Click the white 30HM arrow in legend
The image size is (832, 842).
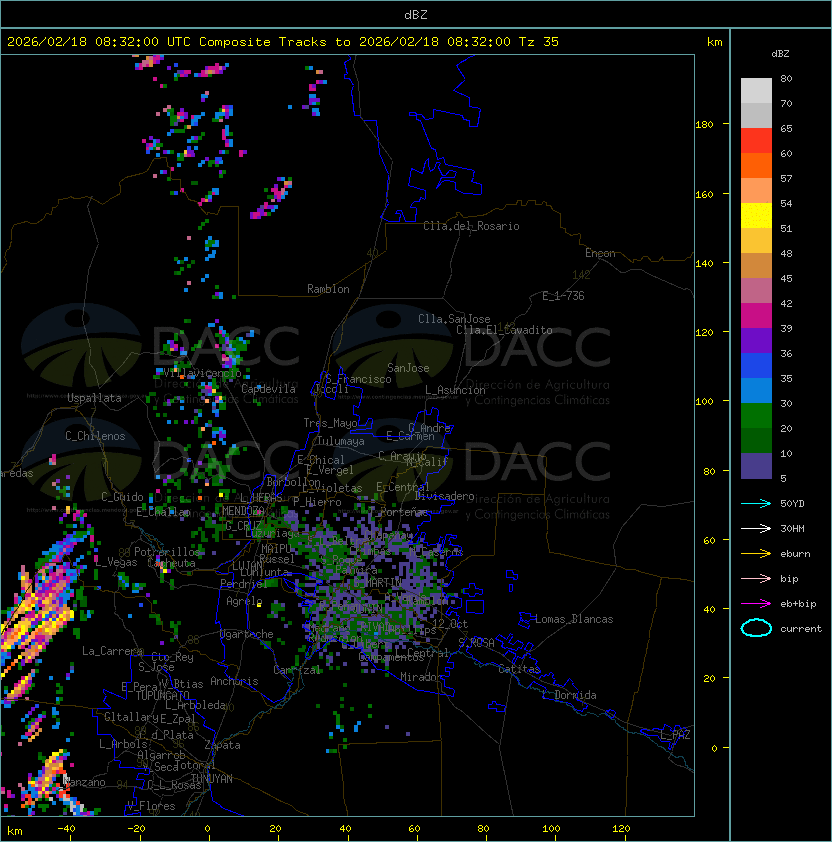coord(756,528)
